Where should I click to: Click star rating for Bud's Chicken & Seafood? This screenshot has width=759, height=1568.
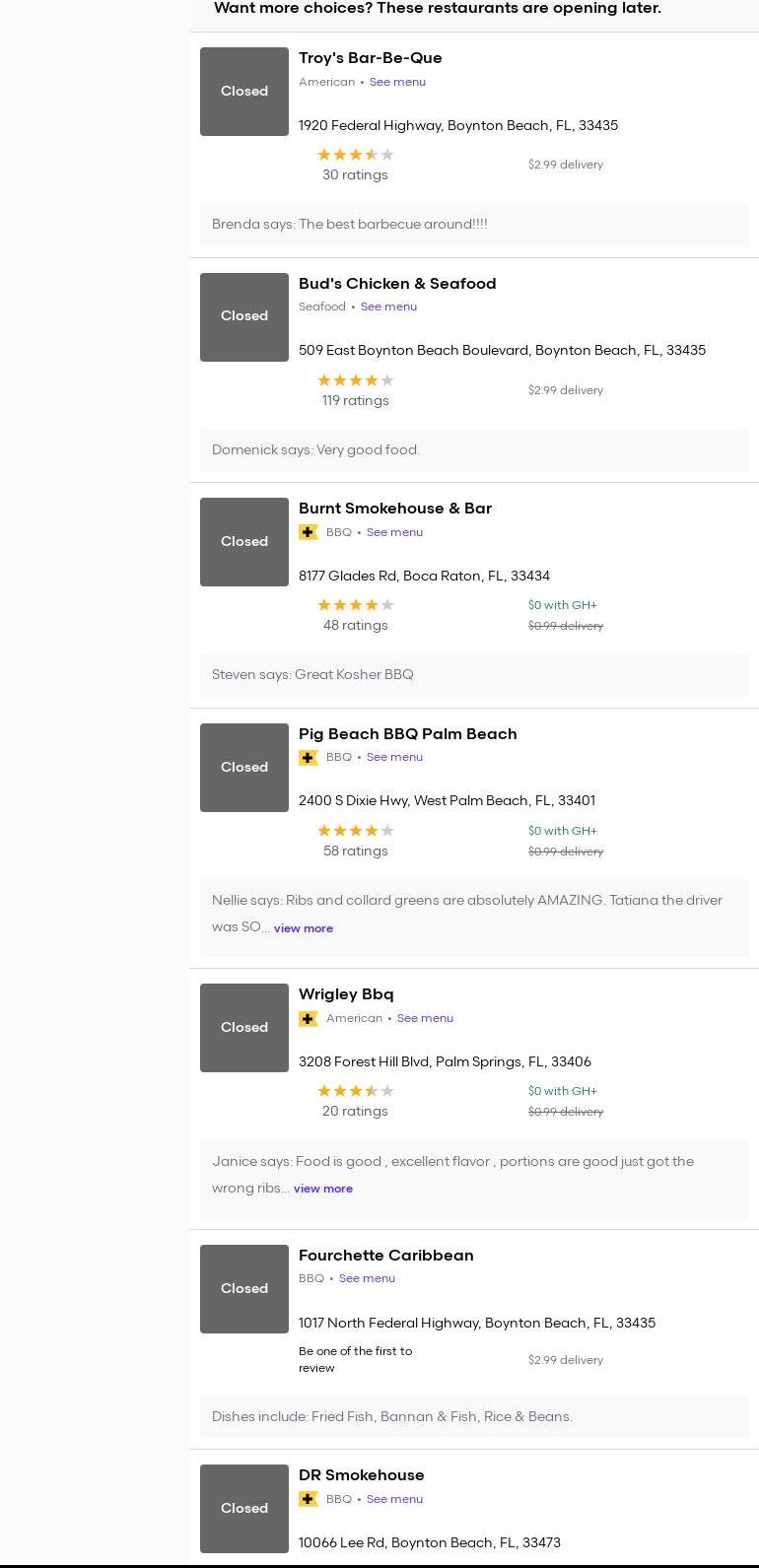tap(355, 380)
